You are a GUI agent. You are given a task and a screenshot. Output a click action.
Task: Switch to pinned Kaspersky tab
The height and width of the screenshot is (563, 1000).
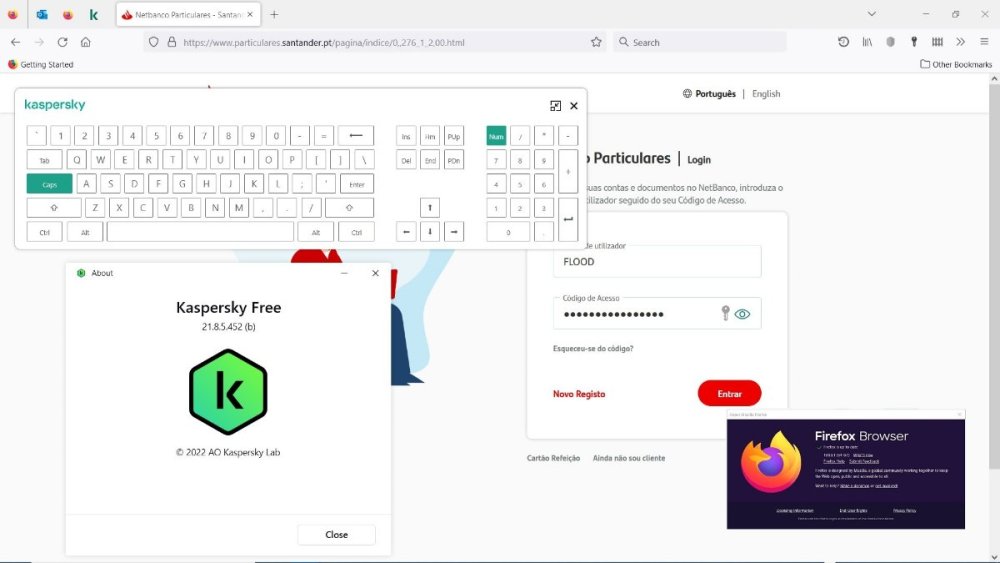click(x=94, y=14)
